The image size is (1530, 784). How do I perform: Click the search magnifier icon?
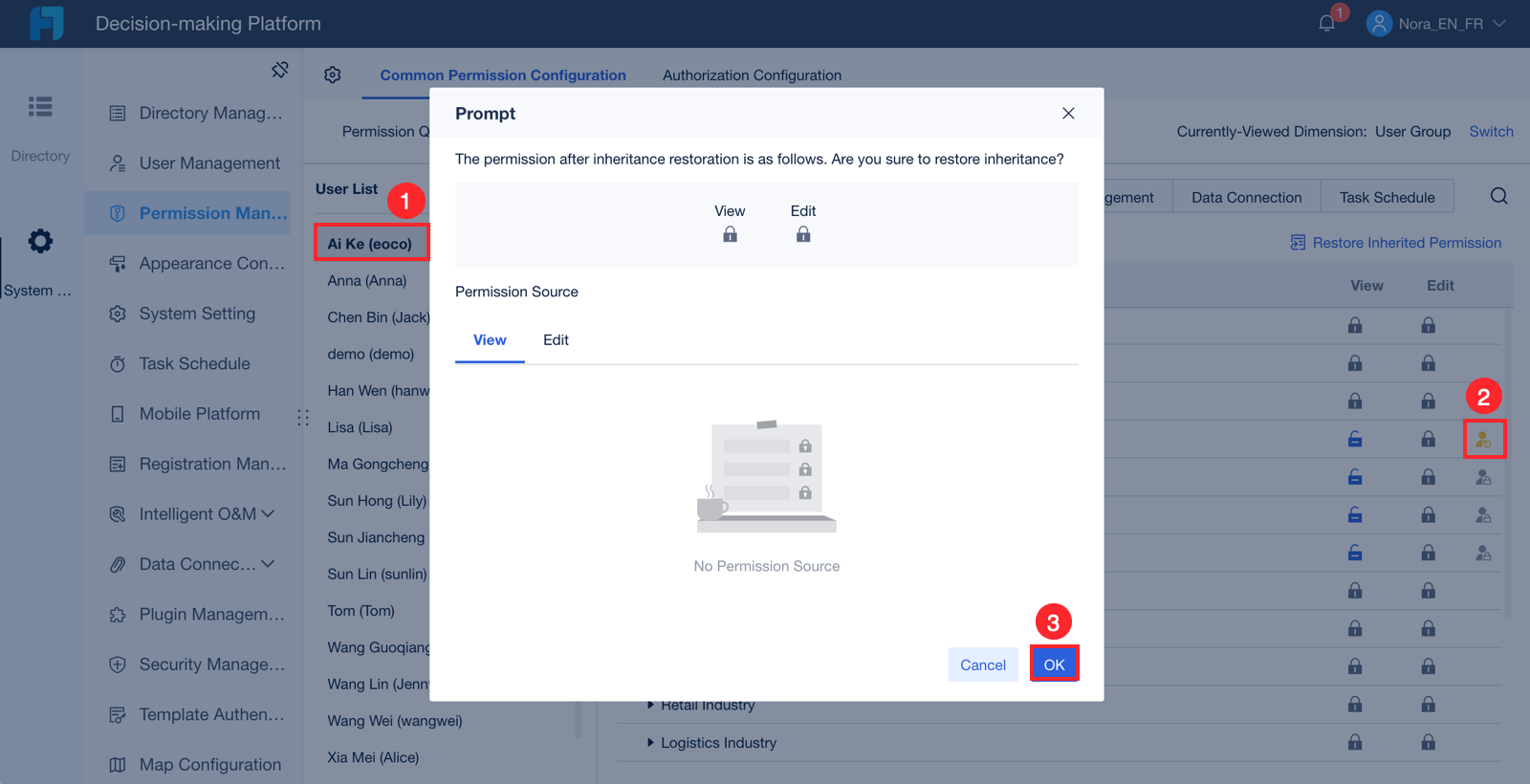(1498, 196)
